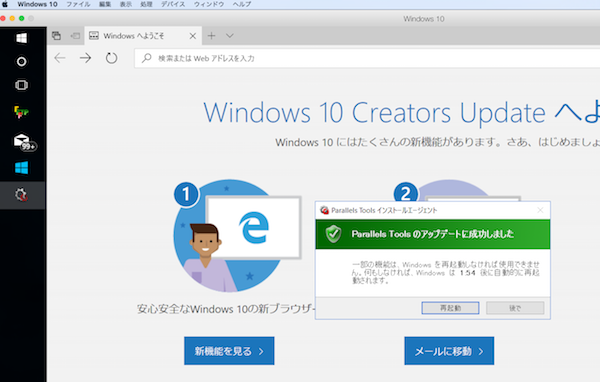600x382 pixels.
Task: Open the ヘルプ menu
Action: 242,4
